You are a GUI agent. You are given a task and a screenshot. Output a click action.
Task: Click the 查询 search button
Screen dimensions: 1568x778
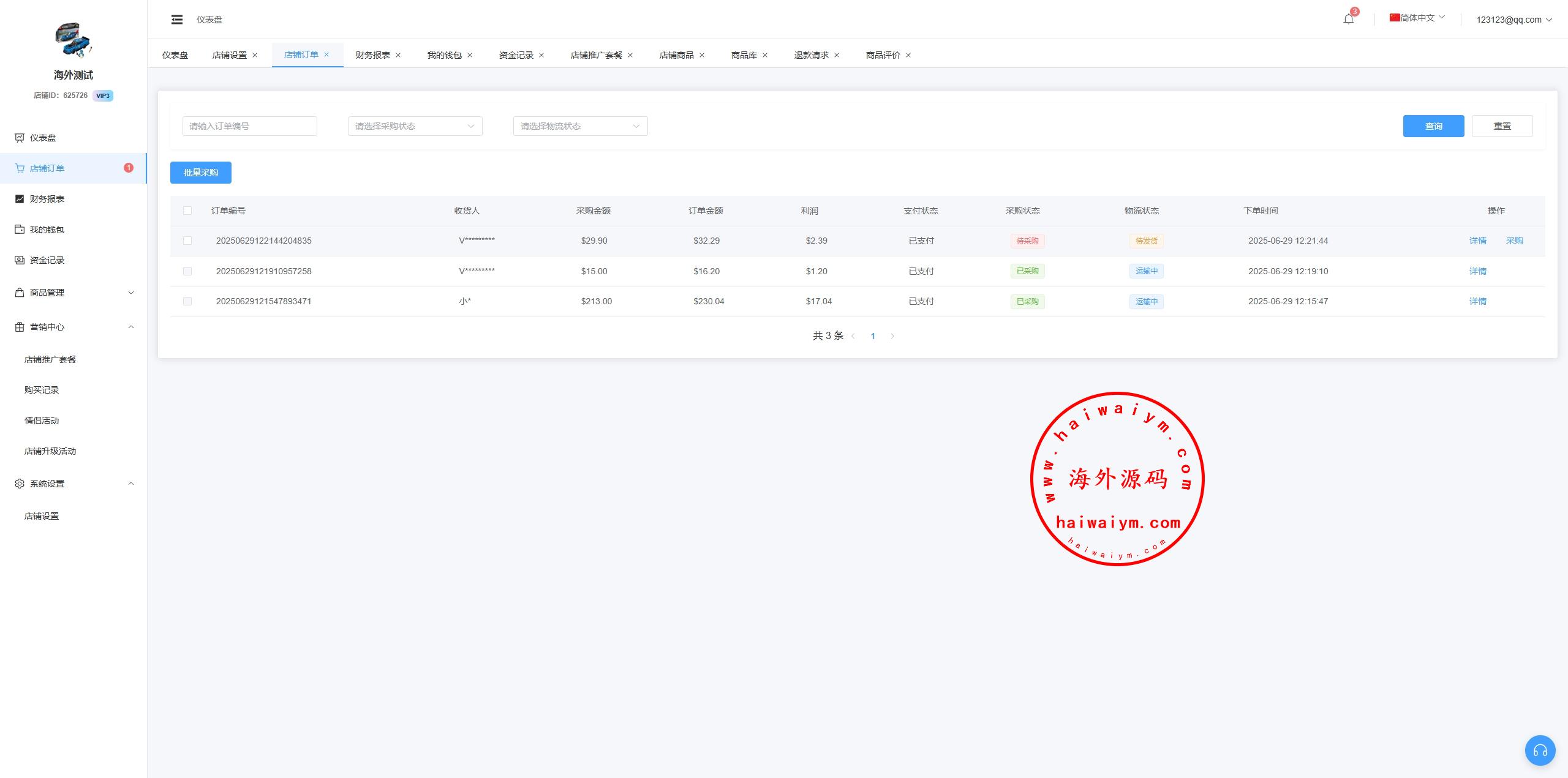click(x=1433, y=126)
